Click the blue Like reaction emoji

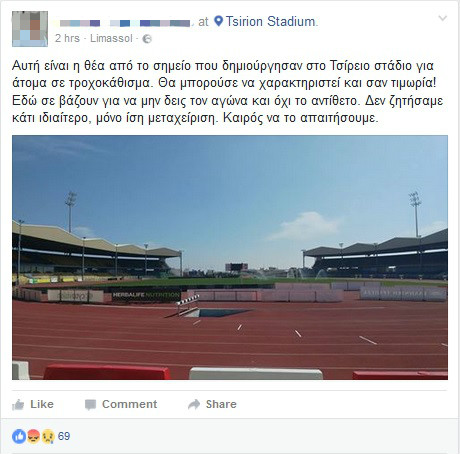(x=19, y=436)
